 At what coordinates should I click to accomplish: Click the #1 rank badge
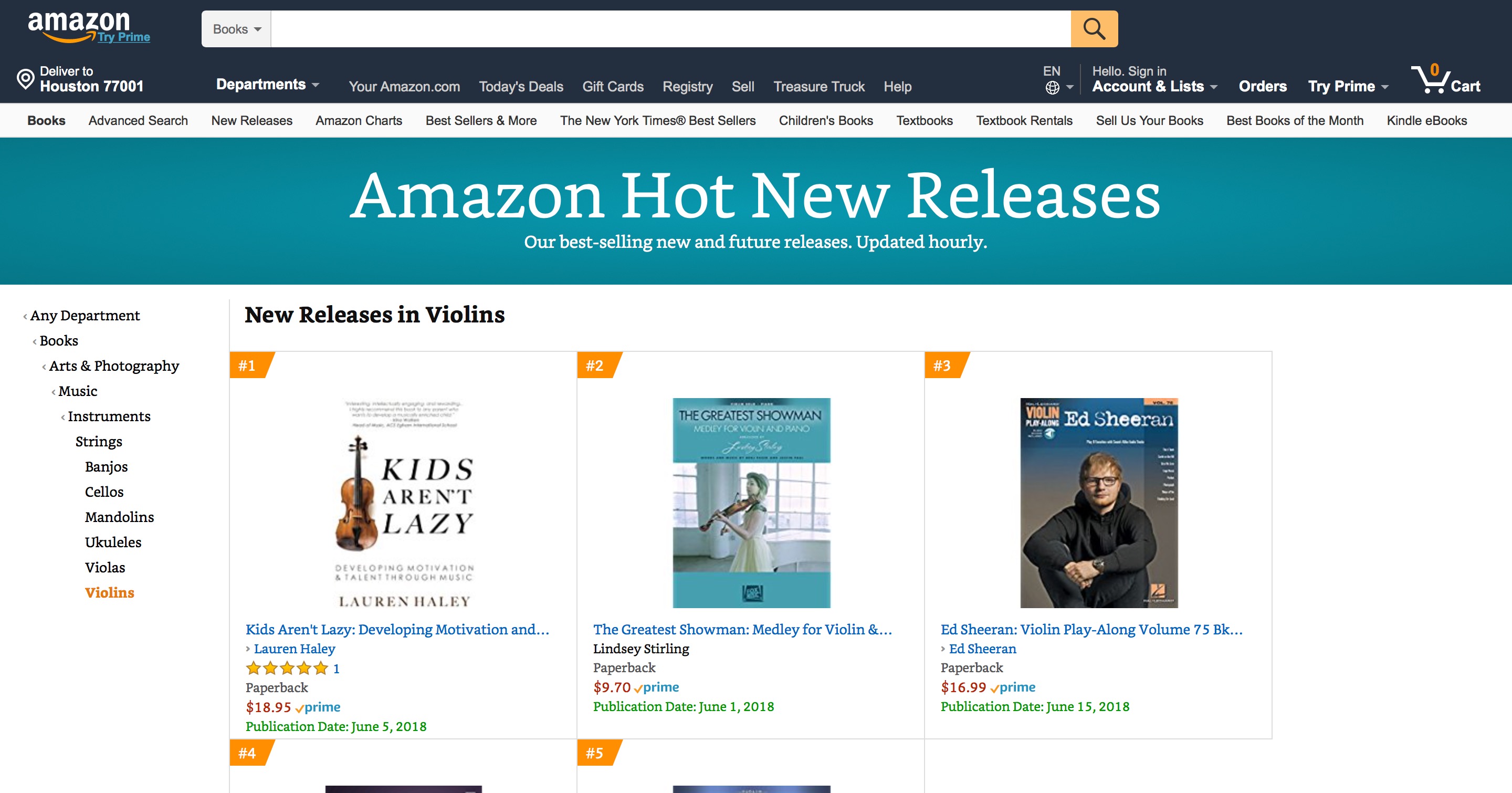(x=248, y=366)
